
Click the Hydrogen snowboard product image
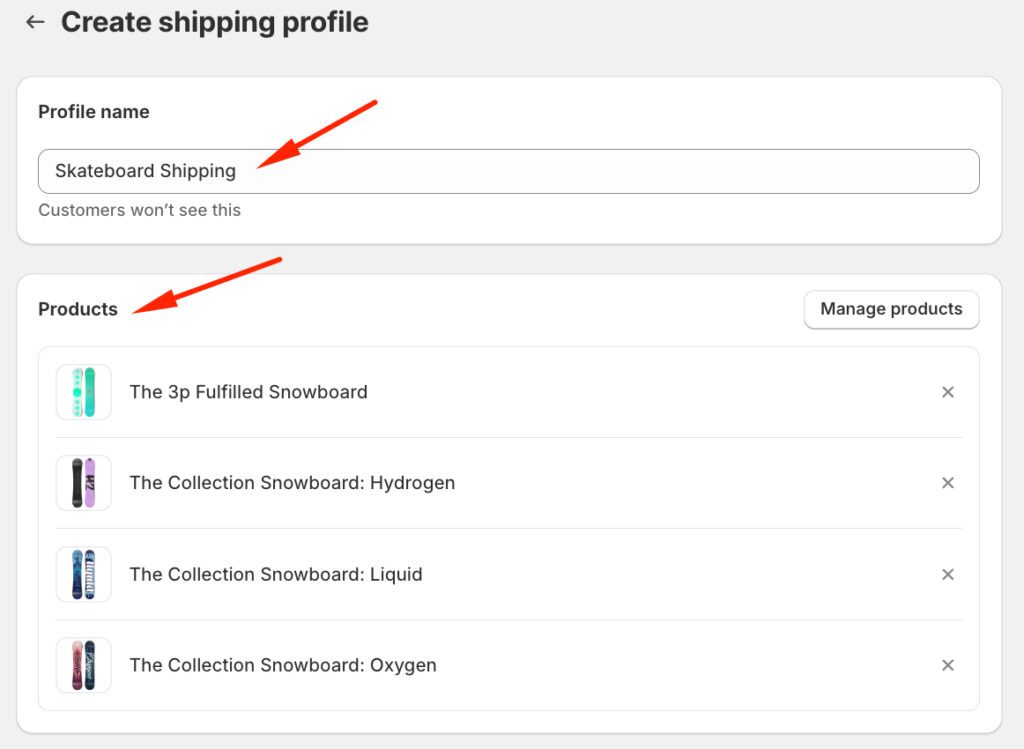(x=84, y=483)
